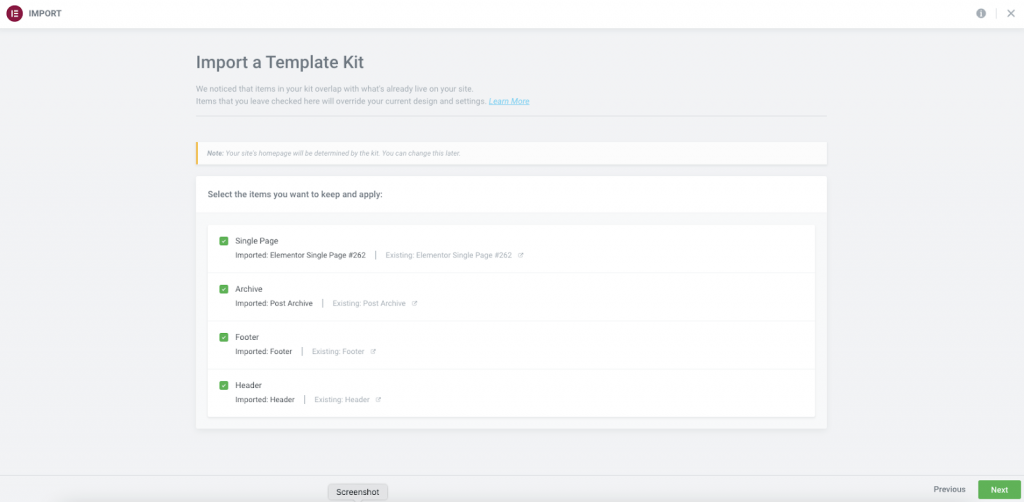1024x502 pixels.
Task: Uncheck the Single Page checkbox
Action: (224, 241)
